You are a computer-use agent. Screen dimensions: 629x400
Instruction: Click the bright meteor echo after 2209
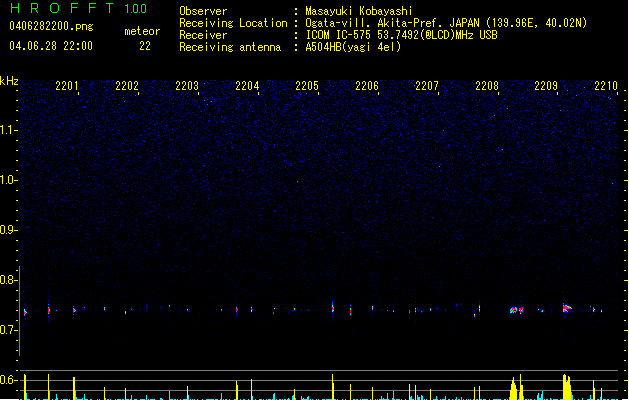tap(566, 308)
